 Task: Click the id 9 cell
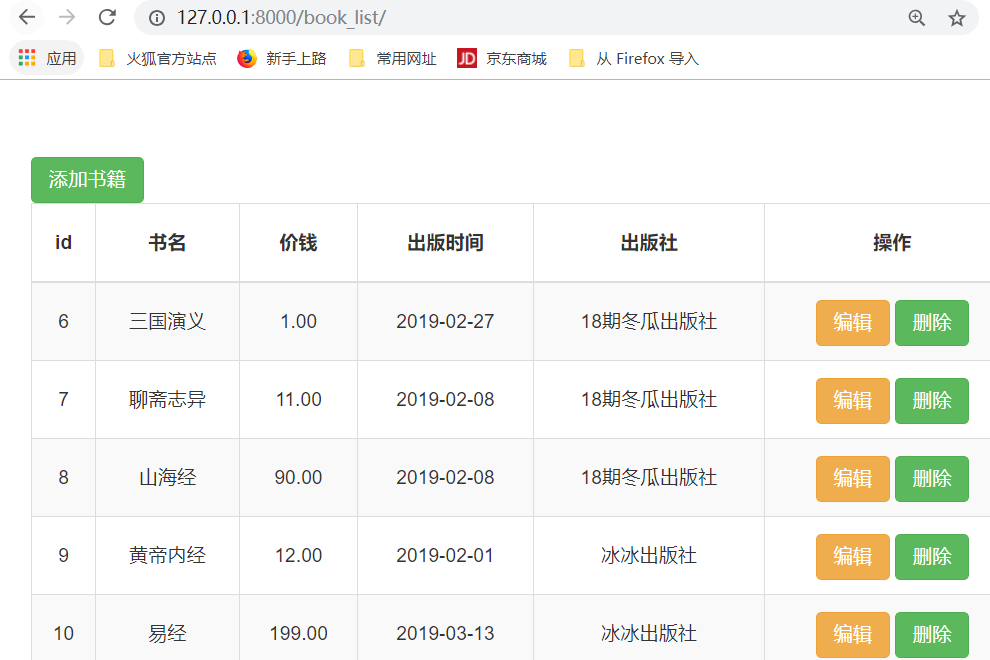63,556
